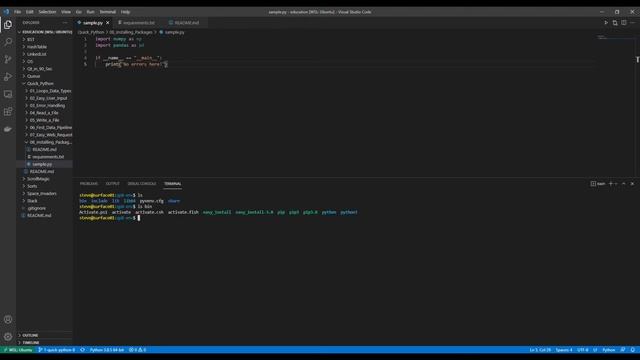Switch to DEBUG CONSOLE panel tab
Viewport: 640px width, 360px height.
pos(142,184)
